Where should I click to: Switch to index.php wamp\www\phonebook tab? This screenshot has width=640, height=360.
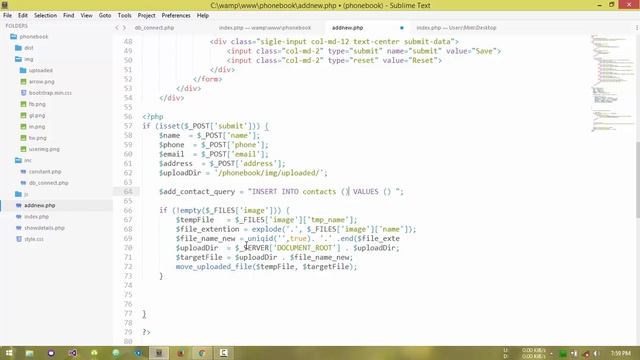tap(265, 28)
